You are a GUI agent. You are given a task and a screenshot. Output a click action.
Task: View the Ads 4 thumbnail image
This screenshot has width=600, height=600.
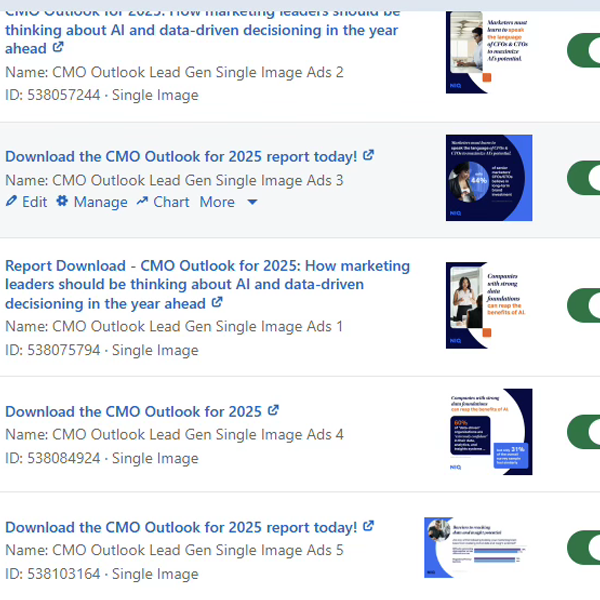[488, 432]
